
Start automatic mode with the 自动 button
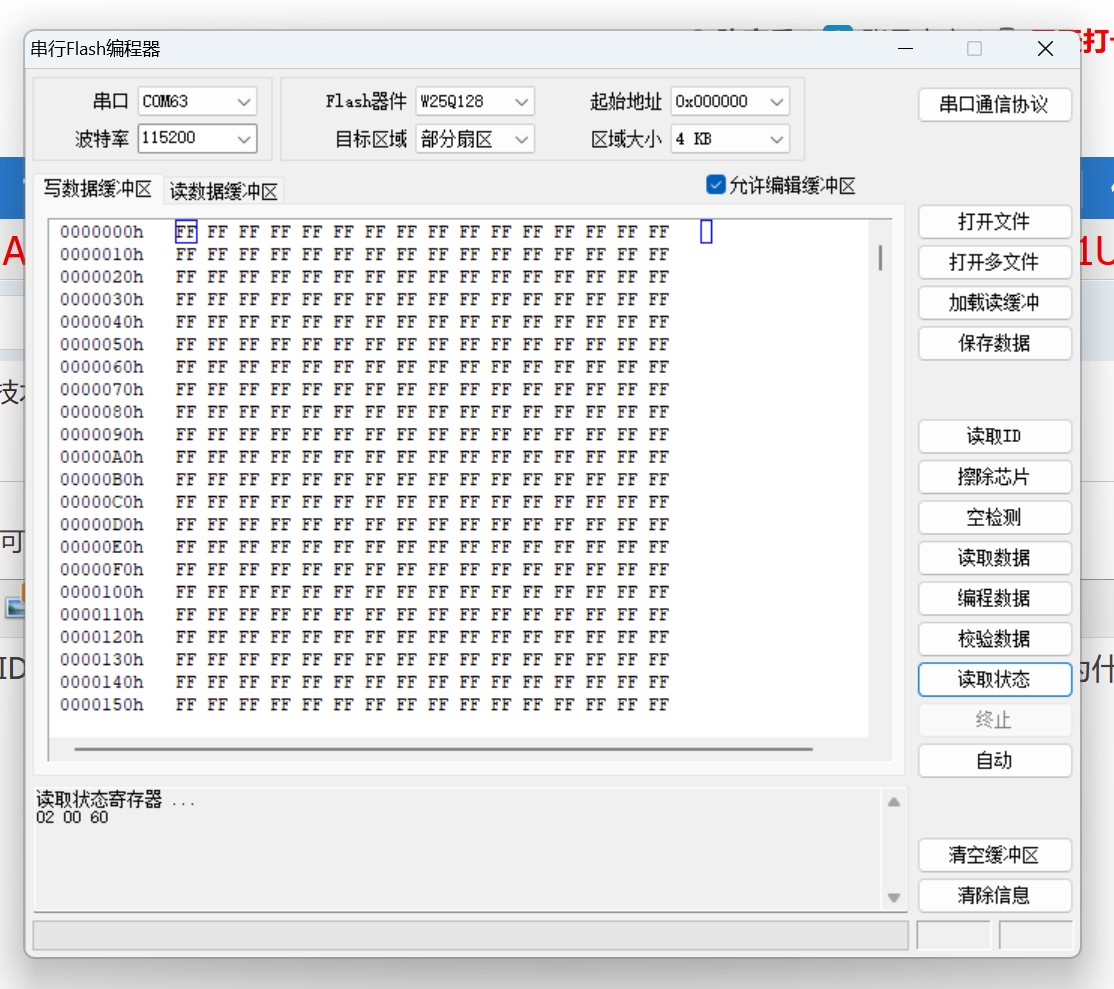[x=994, y=760]
